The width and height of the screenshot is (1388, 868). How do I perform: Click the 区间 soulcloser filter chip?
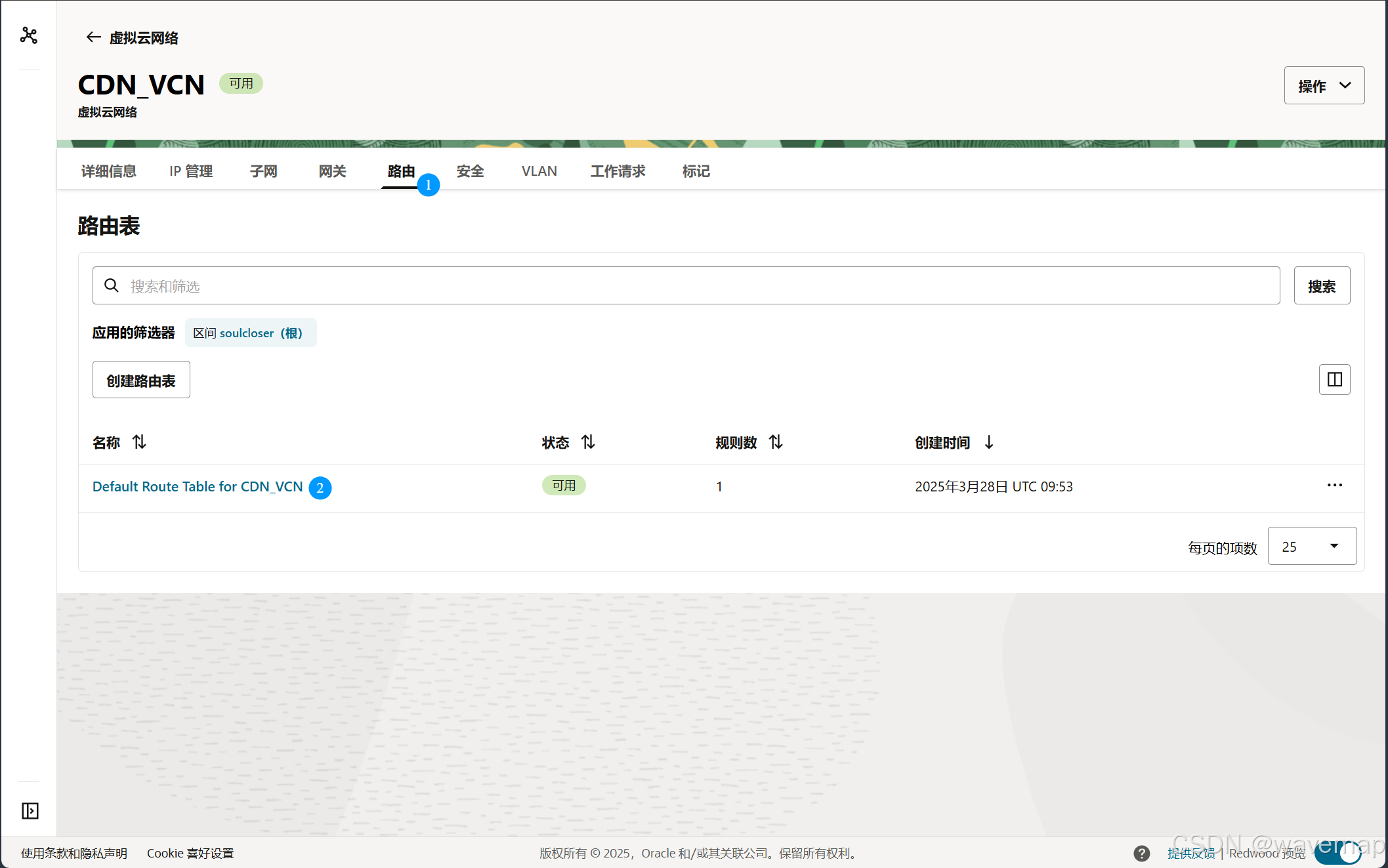[250, 333]
